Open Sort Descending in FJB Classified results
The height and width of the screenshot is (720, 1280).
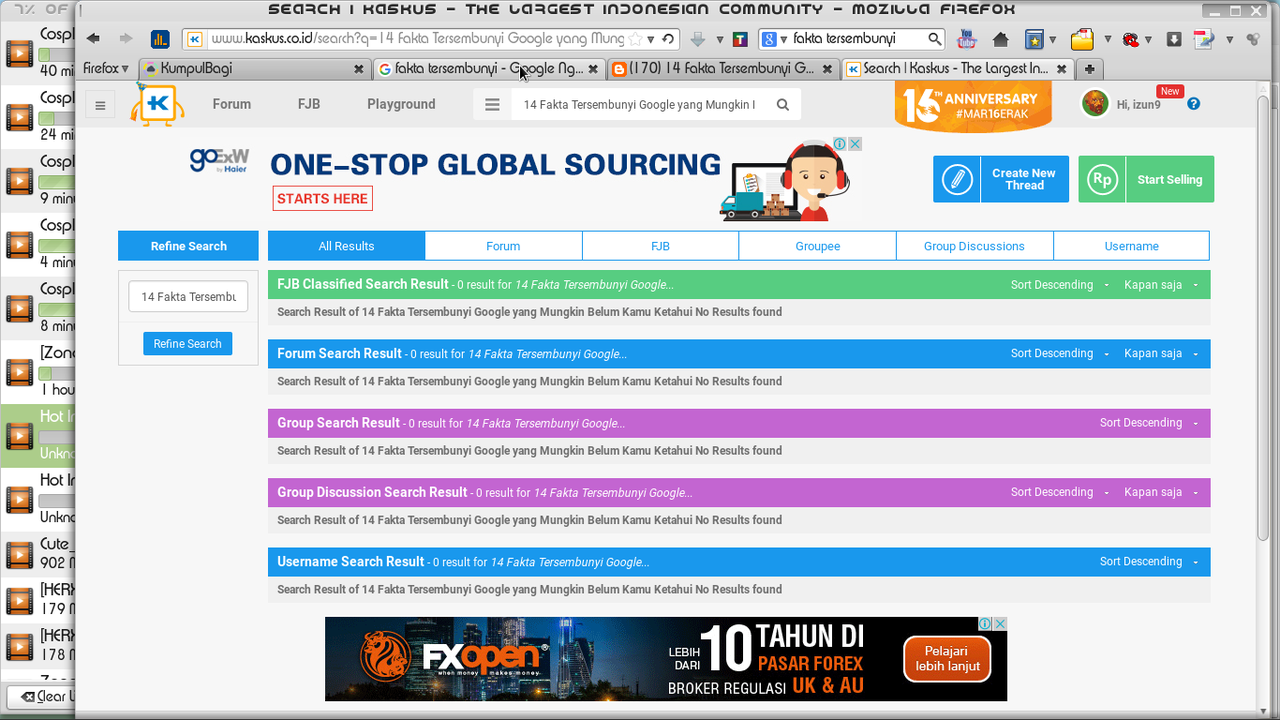coord(1059,285)
